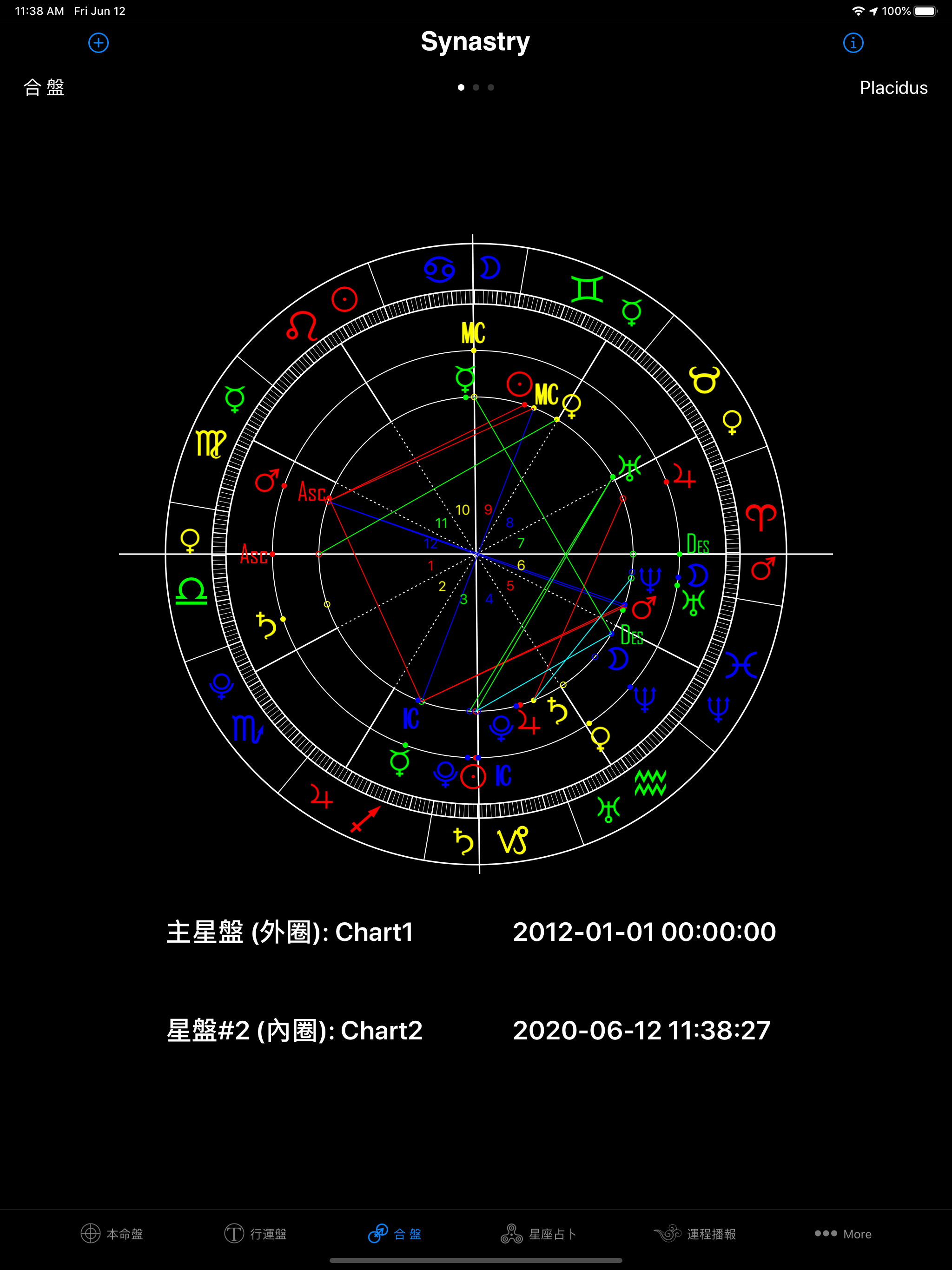Screen dimensions: 952x1270
Task: Tap the yellow MC label at top
Action: tap(473, 333)
